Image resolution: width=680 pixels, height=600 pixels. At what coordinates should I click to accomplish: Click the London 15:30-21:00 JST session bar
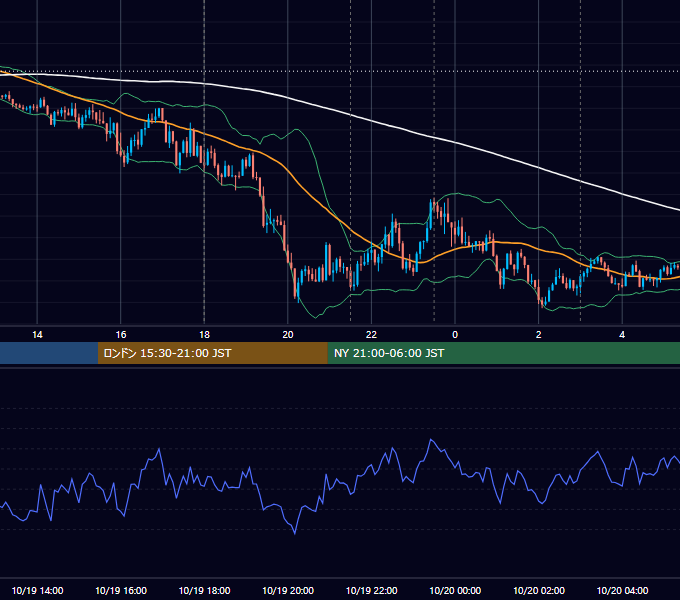212,353
